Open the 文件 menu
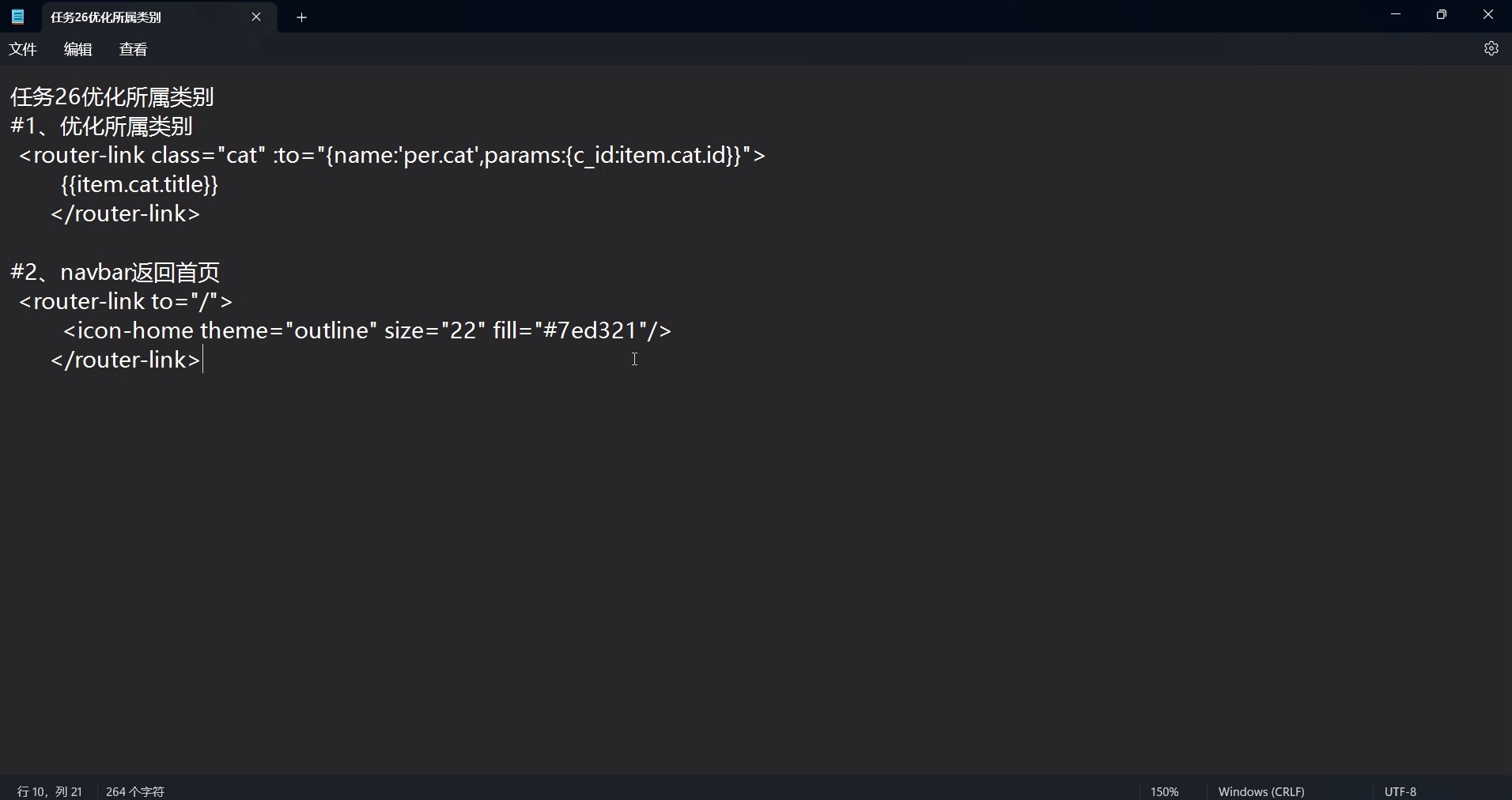This screenshot has height=800, width=1512. tap(22, 49)
